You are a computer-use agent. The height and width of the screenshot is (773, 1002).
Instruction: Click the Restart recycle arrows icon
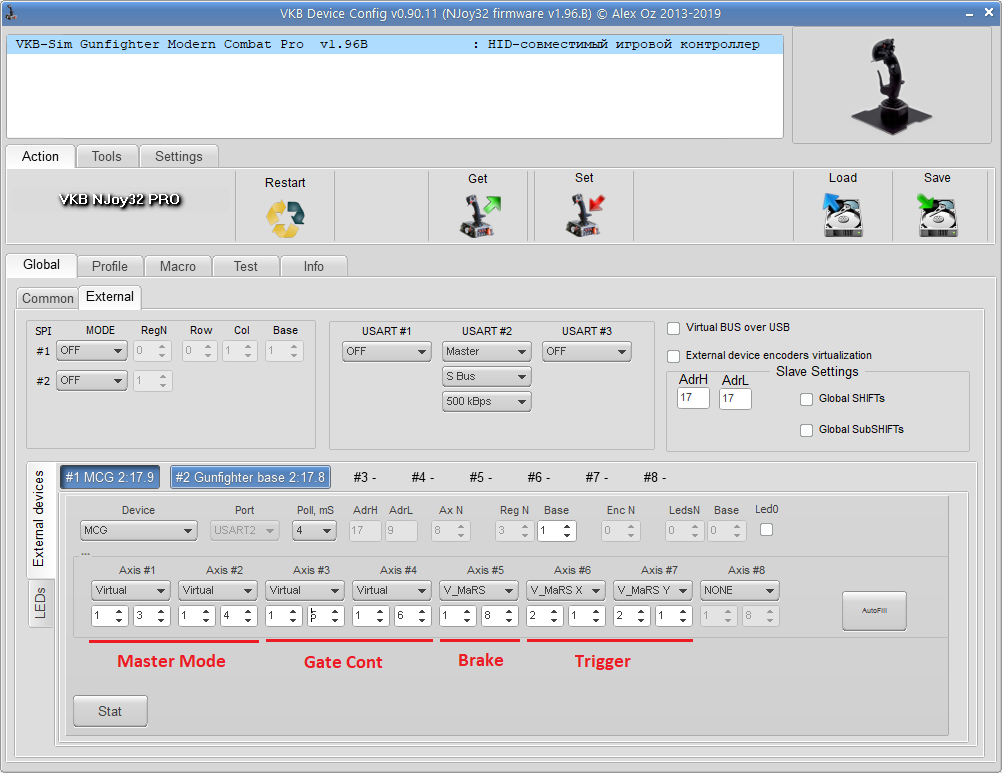285,219
